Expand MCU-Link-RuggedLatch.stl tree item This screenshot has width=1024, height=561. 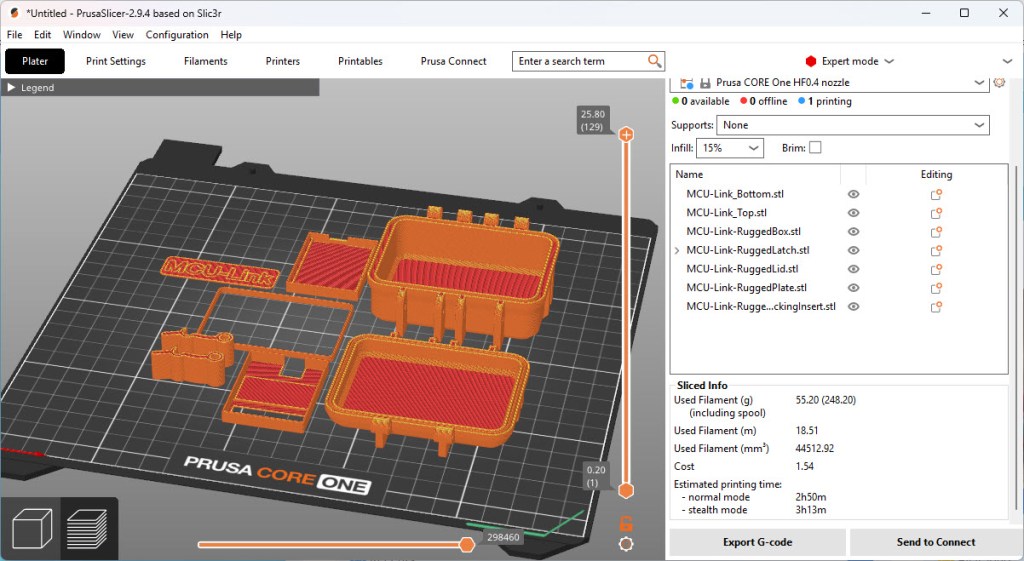678,251
